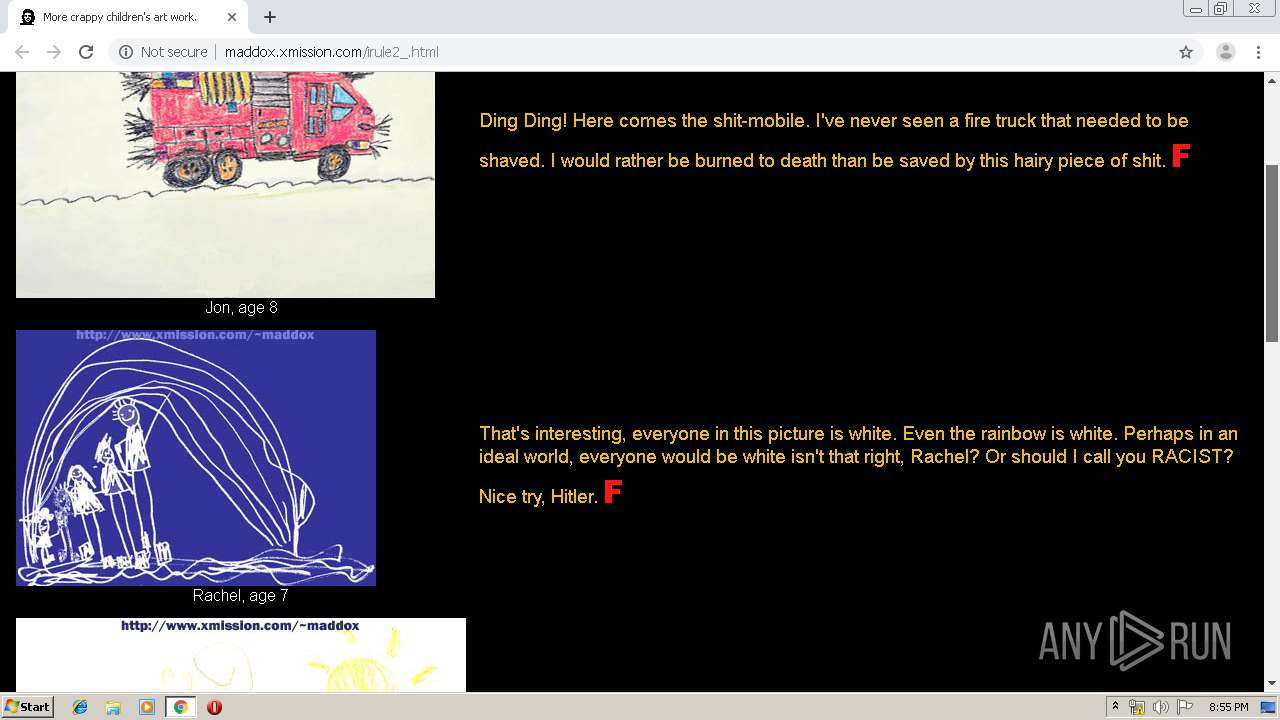Open the Chrome profile avatar
Viewport: 1280px width, 720px height.
tap(1226, 52)
